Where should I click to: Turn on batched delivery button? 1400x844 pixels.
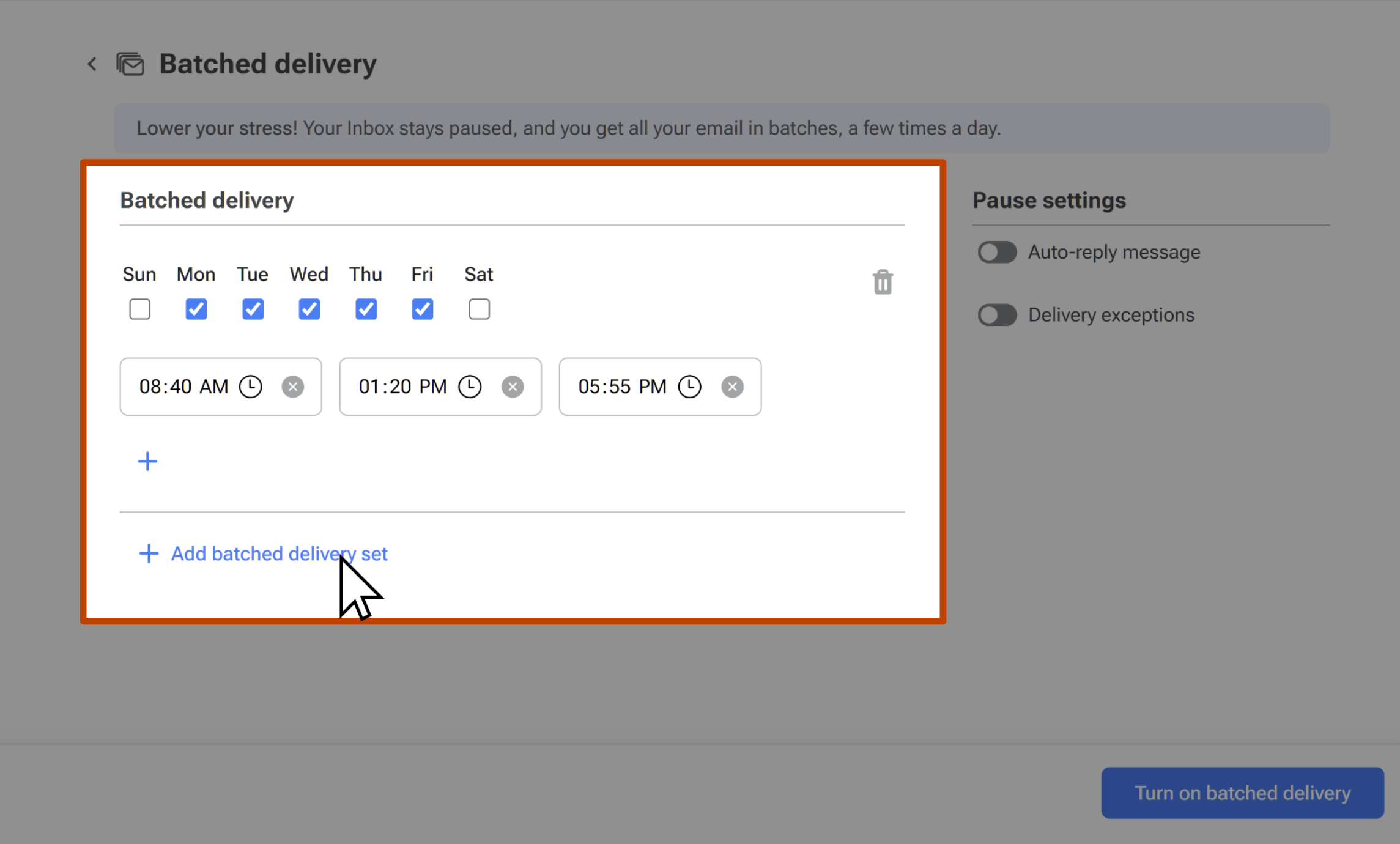pos(1242,793)
